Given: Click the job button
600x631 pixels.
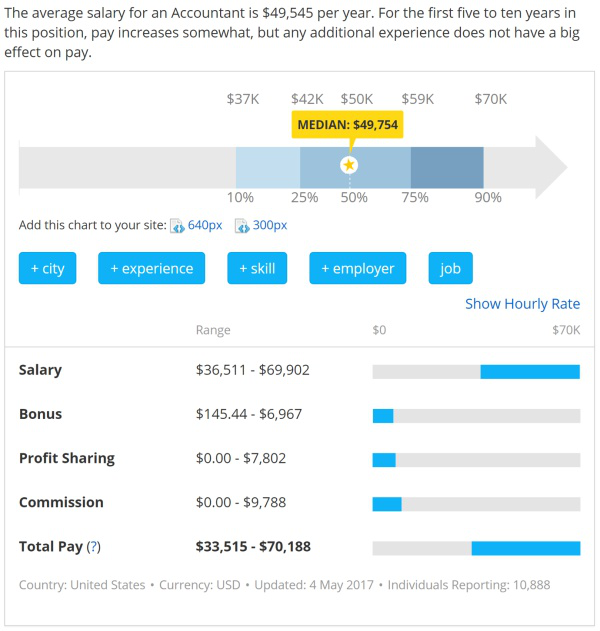Looking at the screenshot, I should [x=451, y=268].
